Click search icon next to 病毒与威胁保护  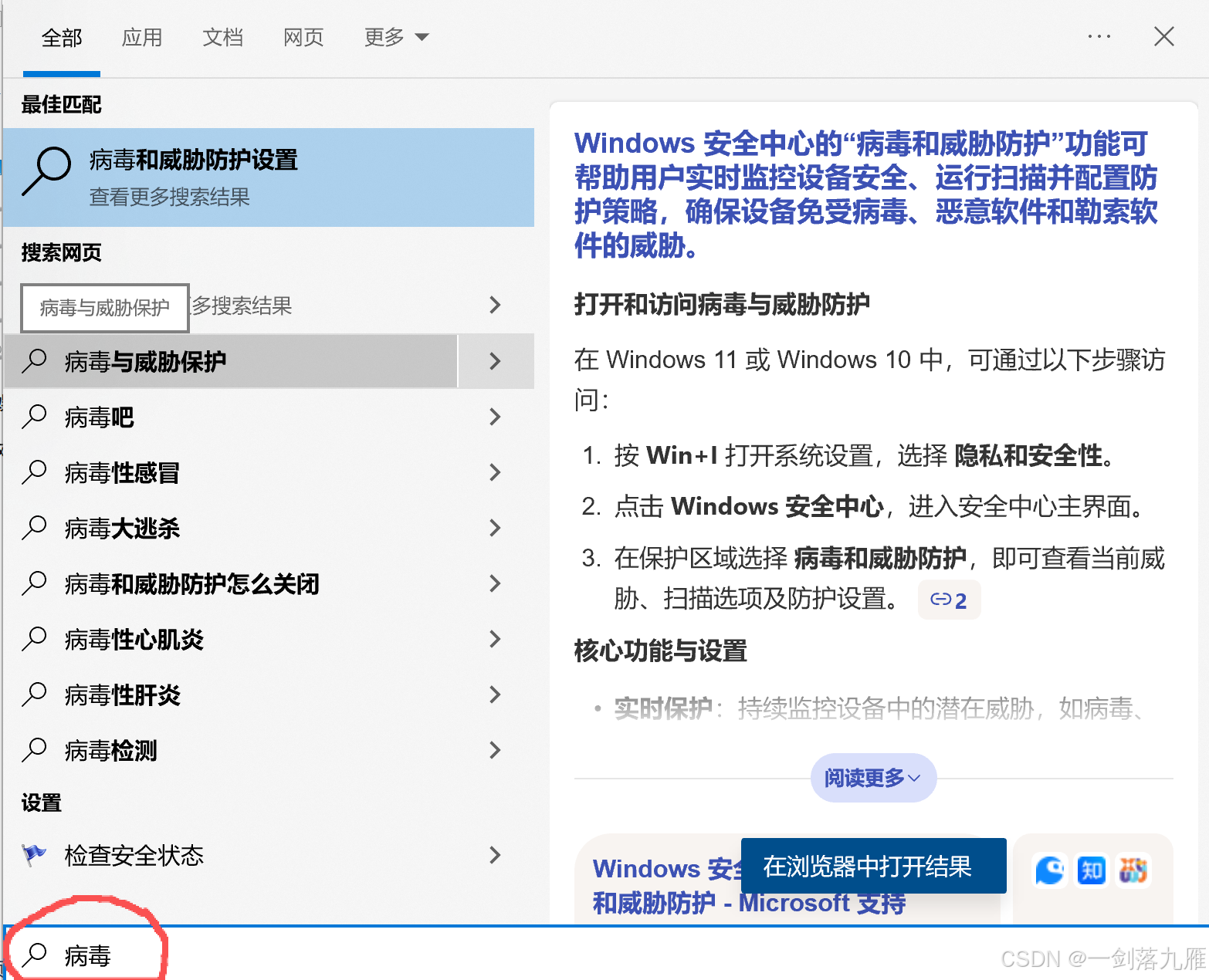coord(34,361)
